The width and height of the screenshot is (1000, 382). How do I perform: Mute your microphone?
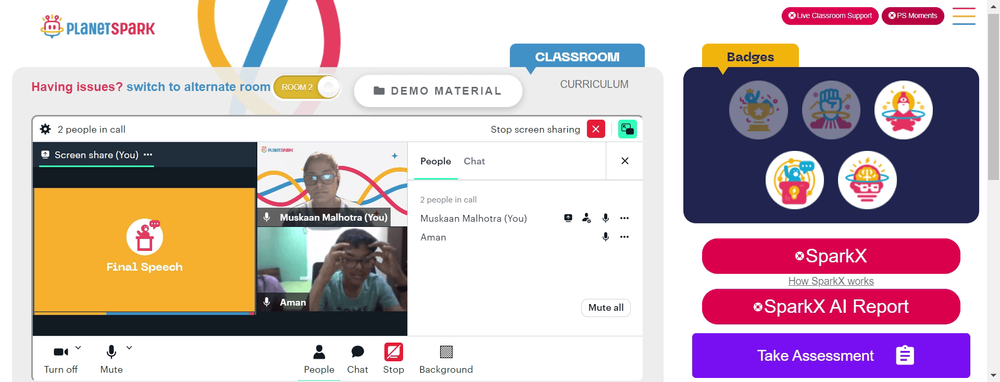click(x=111, y=359)
